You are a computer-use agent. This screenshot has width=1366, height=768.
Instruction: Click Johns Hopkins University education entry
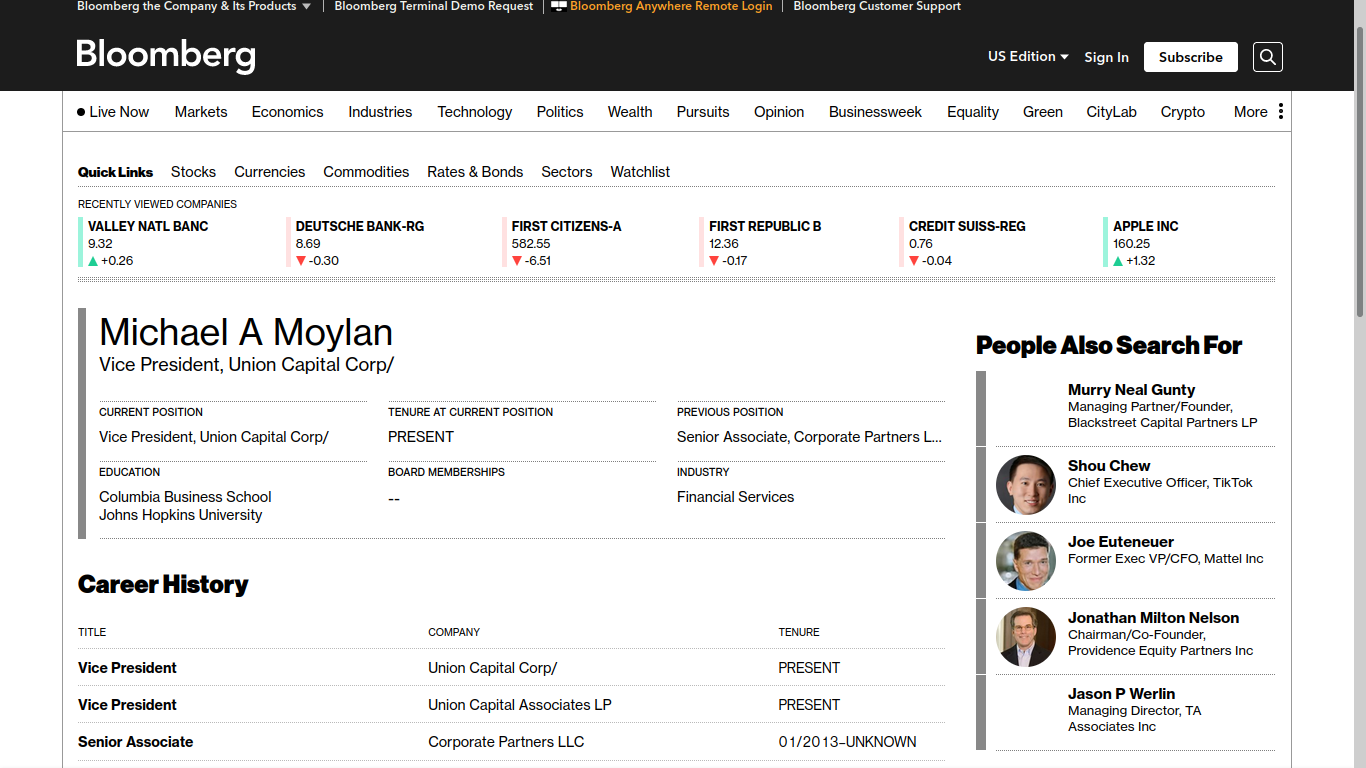point(181,515)
